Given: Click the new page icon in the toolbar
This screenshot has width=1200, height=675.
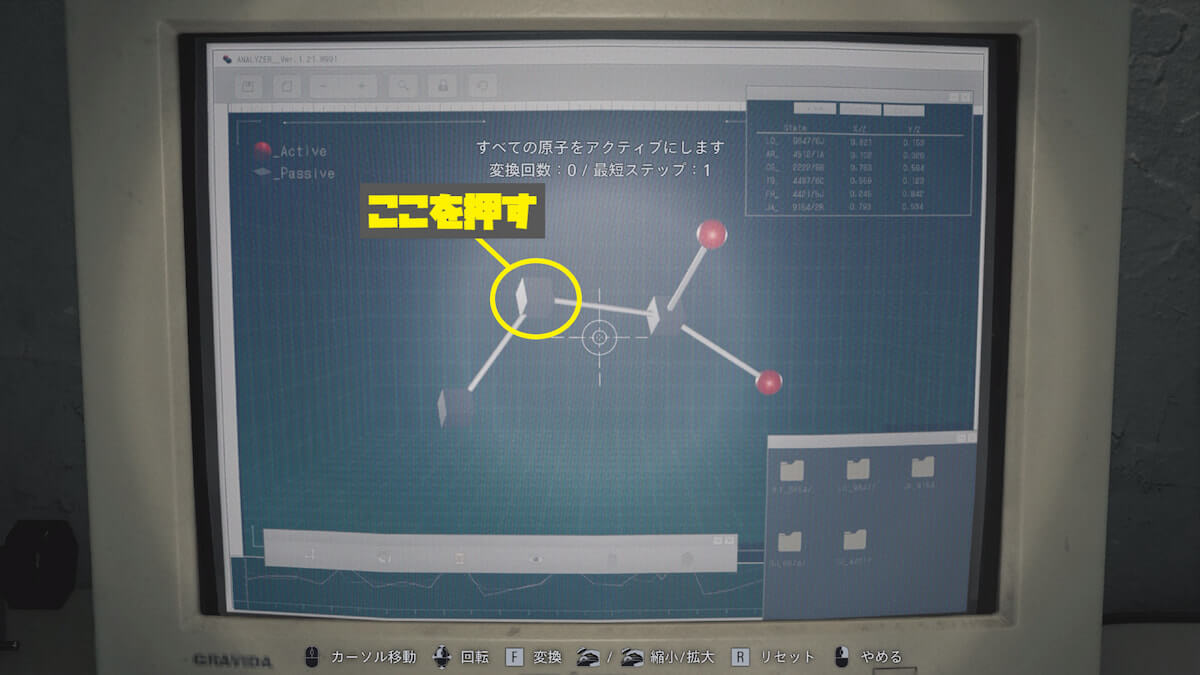Looking at the screenshot, I should (x=285, y=87).
